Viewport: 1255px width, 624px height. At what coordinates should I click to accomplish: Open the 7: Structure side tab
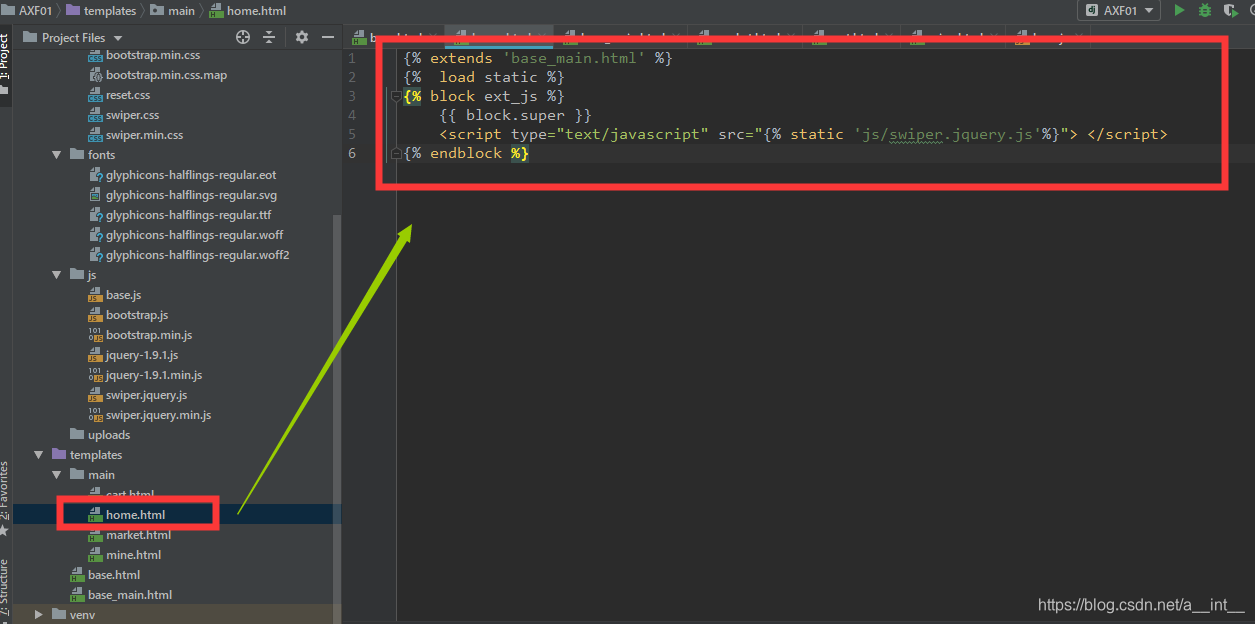pos(4,588)
